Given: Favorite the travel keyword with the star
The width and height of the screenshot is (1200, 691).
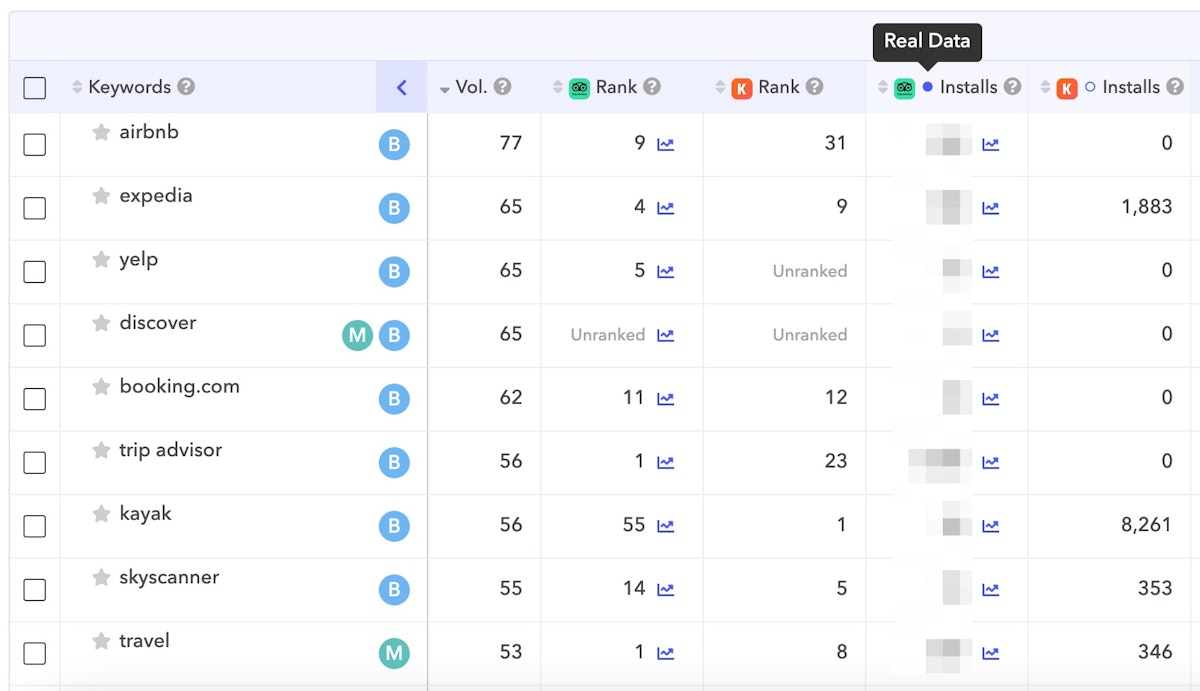Looking at the screenshot, I should (x=101, y=641).
